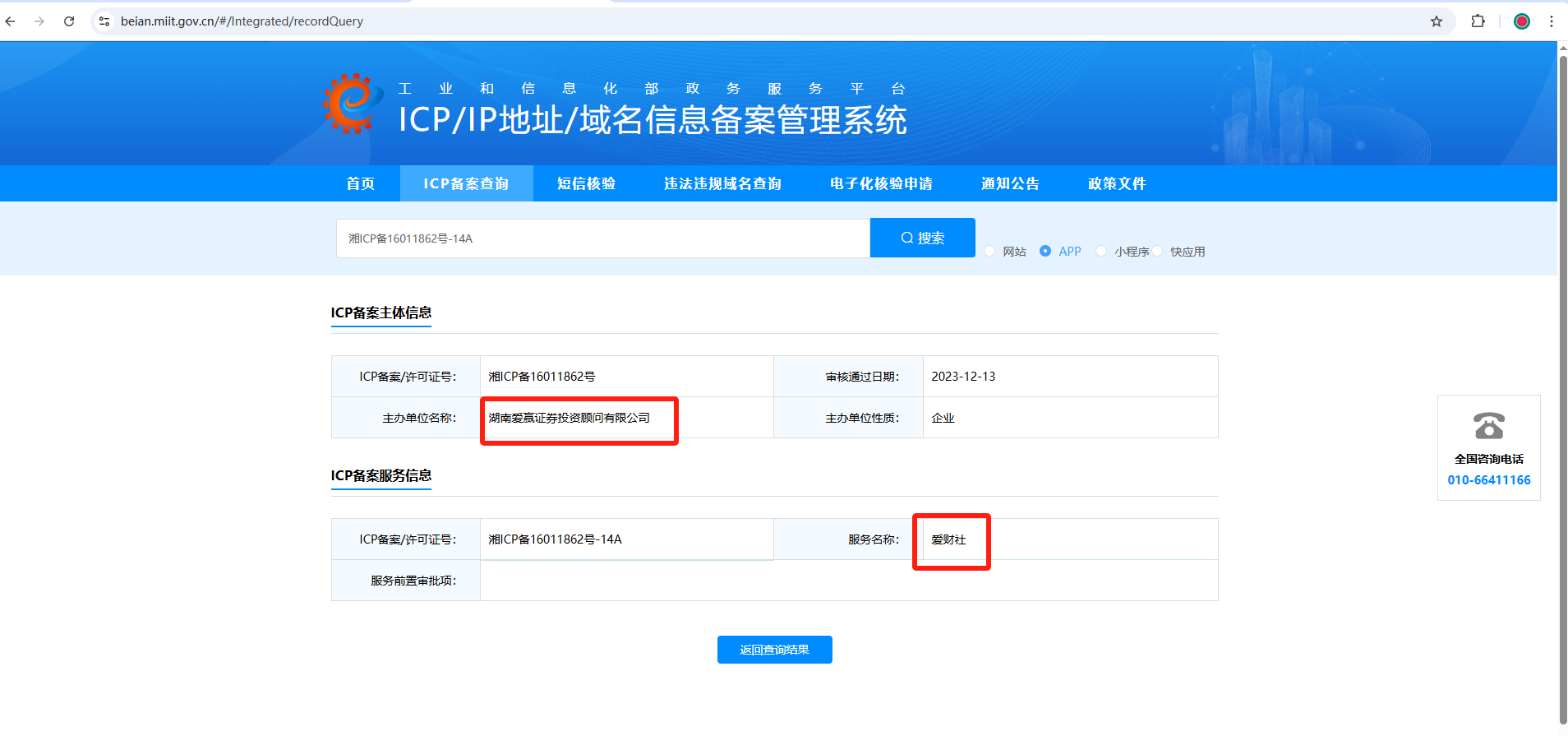Select the 小程序 radio option

(1101, 251)
